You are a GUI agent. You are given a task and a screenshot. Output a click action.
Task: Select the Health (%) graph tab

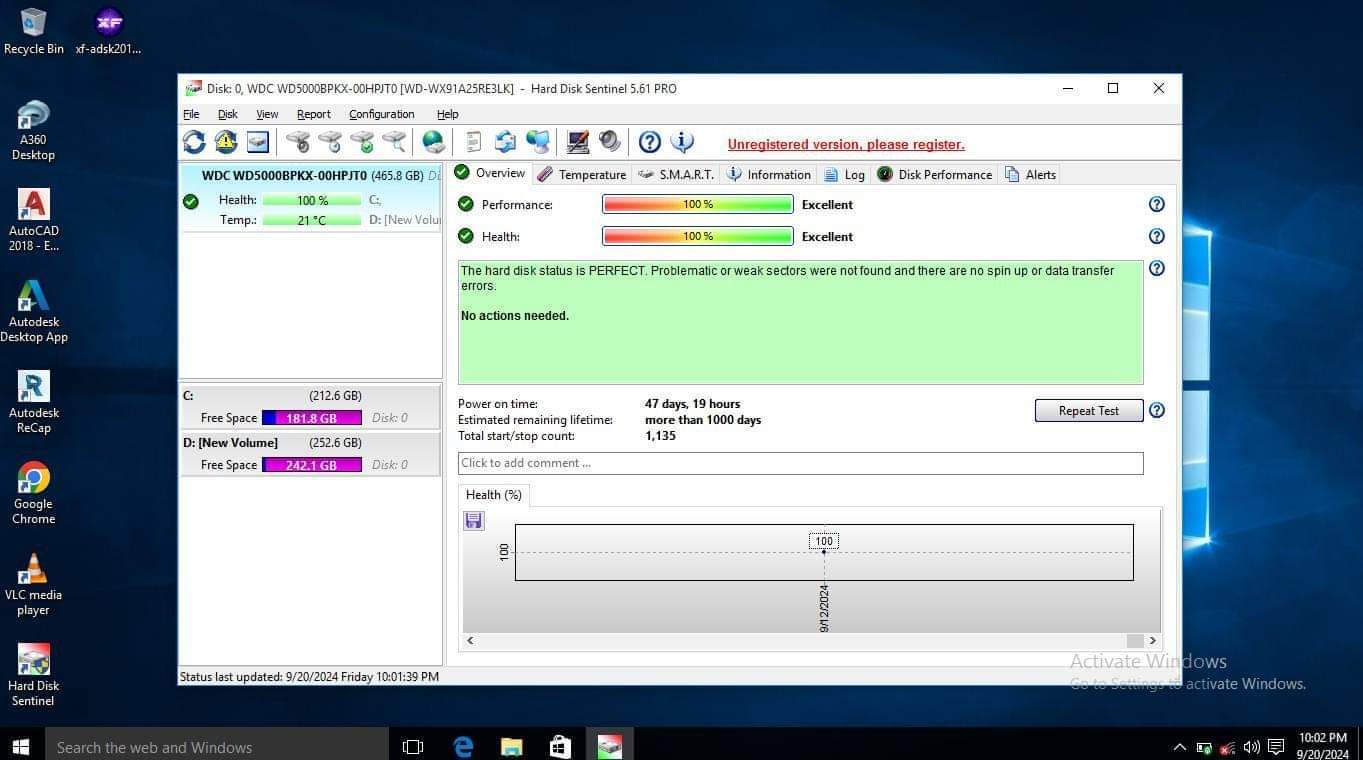(494, 495)
